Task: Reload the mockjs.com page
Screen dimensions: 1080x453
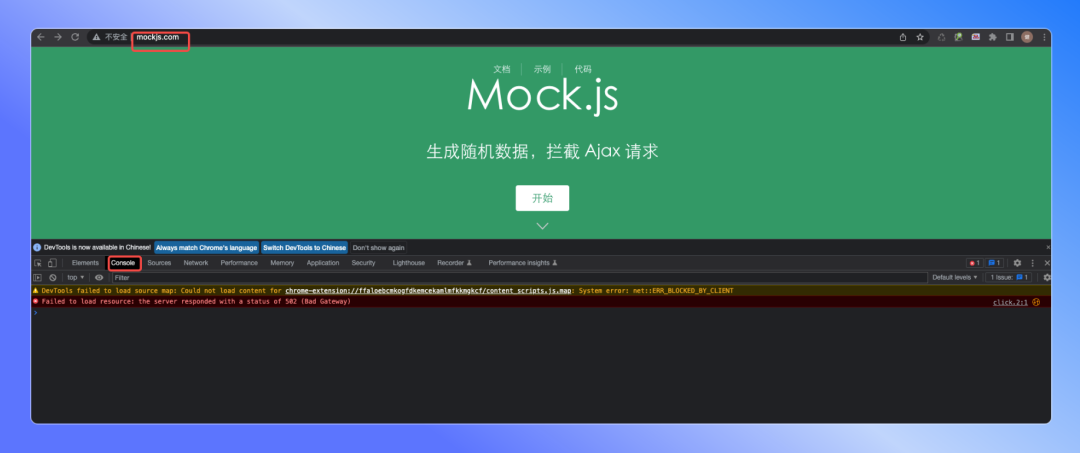Action: tap(75, 37)
